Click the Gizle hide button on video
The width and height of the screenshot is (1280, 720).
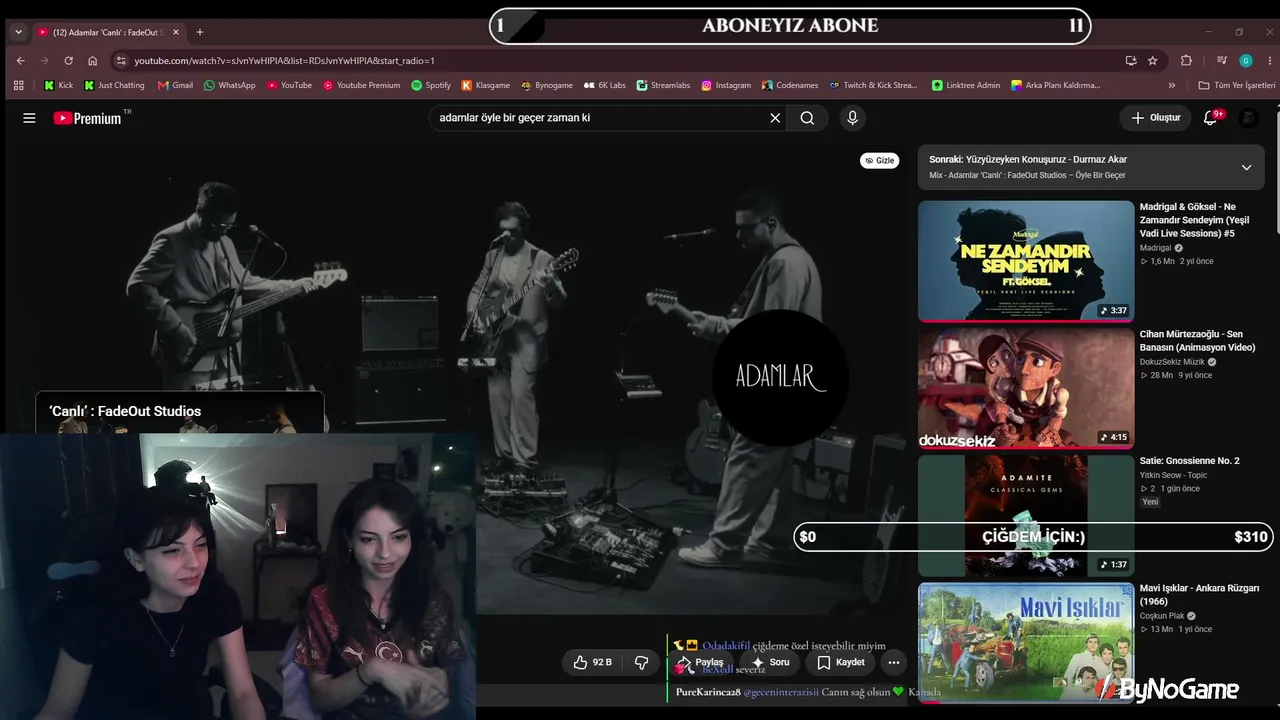[879, 160]
